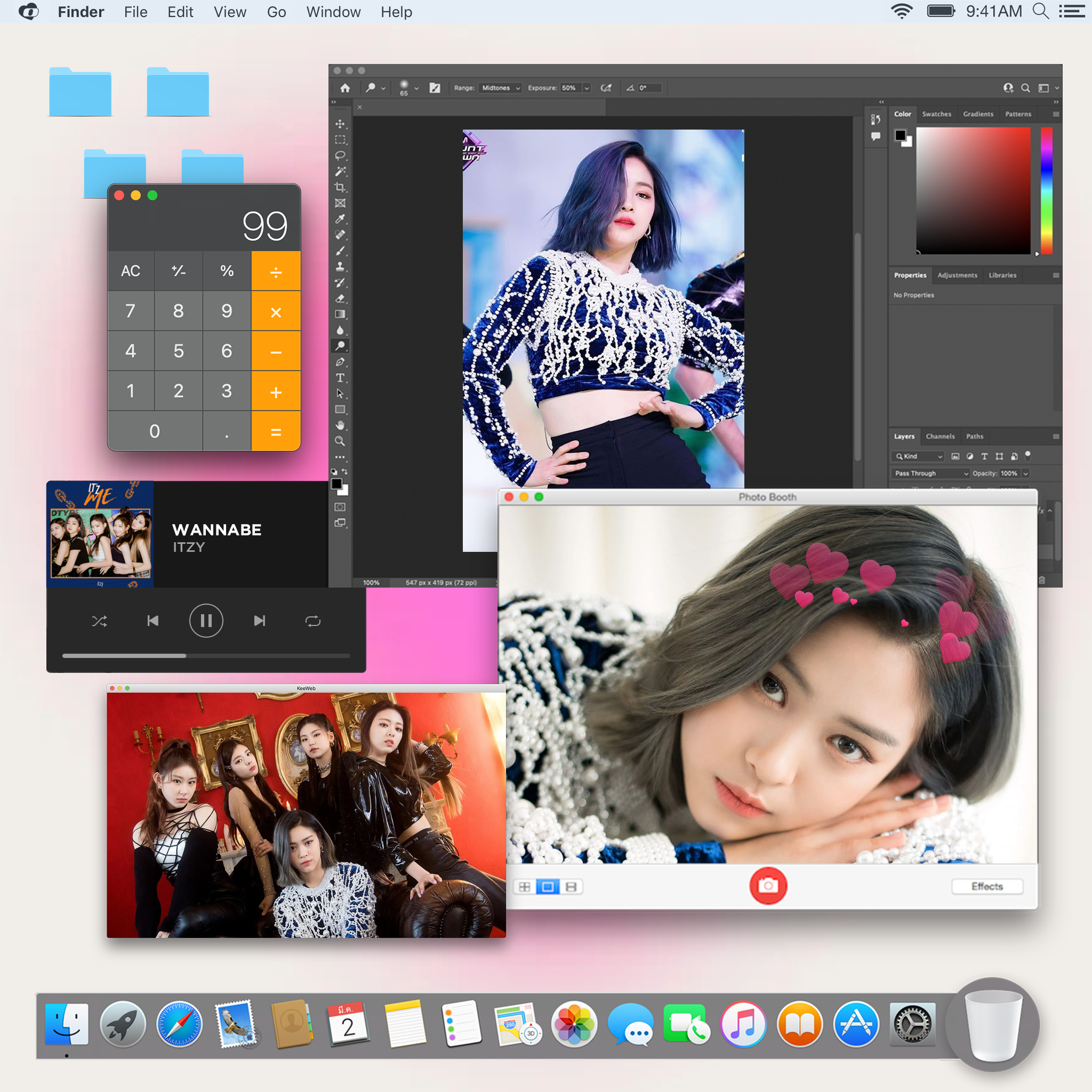Image resolution: width=1092 pixels, height=1092 pixels.
Task: Select the Lasso tool
Action: [x=340, y=156]
